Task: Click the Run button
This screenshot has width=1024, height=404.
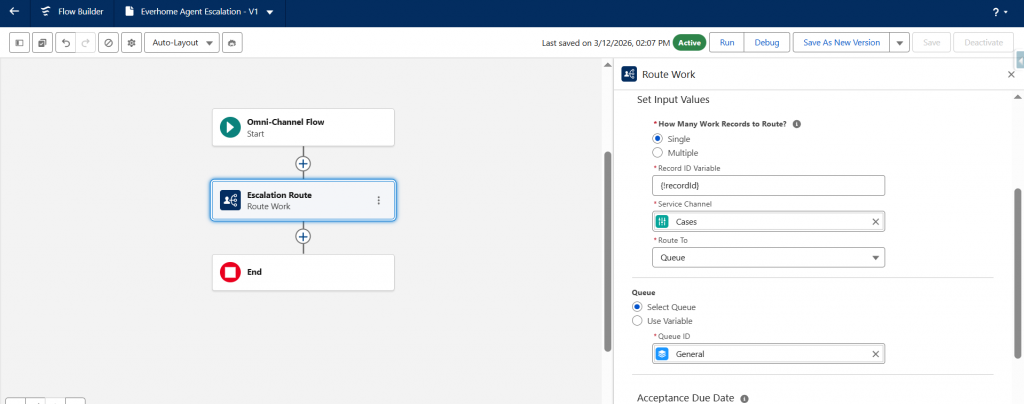Action: point(727,43)
